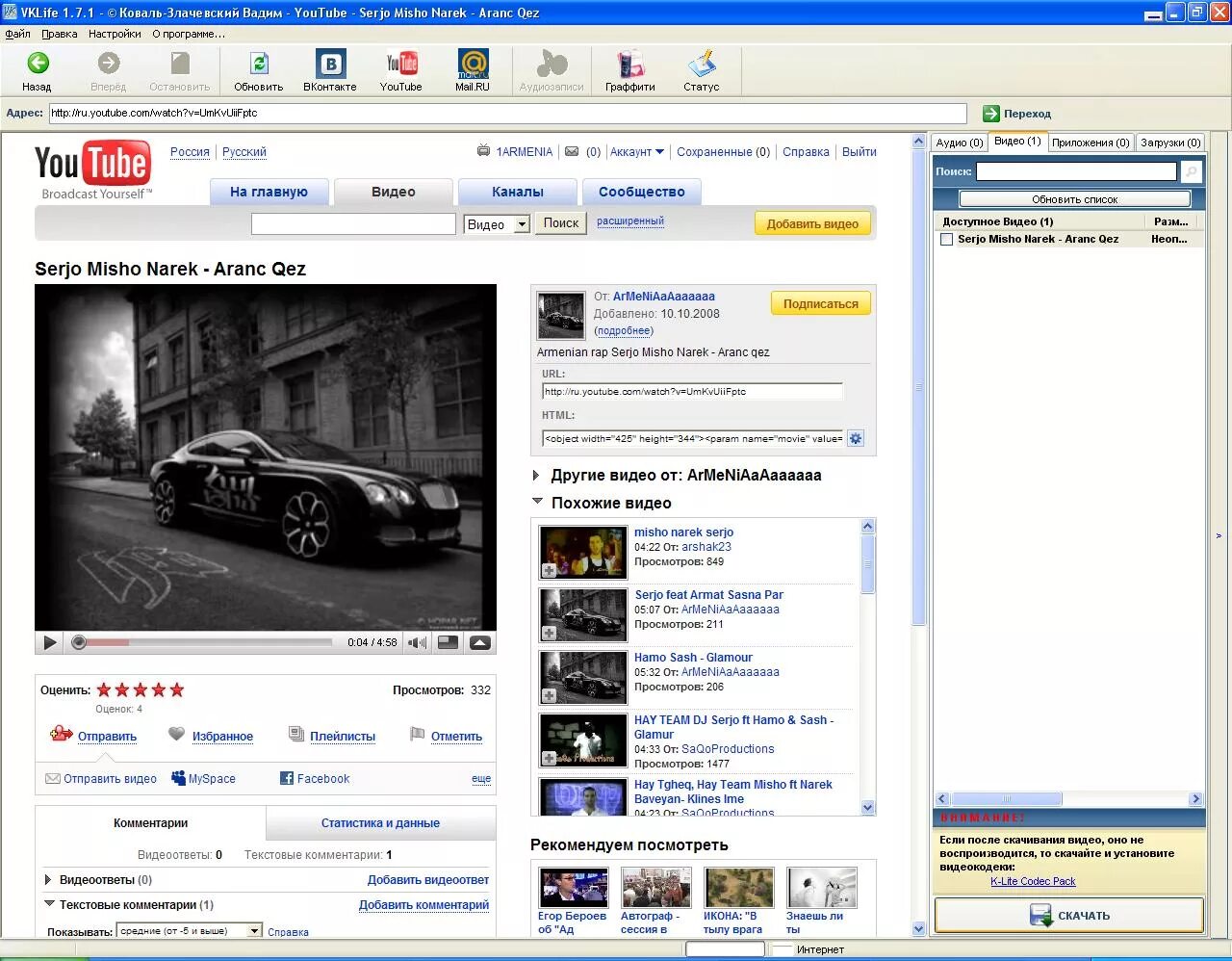Screen dimensions: 1232x961
Task: Open the Graffiti (Граффити) tool icon
Action: [630, 64]
